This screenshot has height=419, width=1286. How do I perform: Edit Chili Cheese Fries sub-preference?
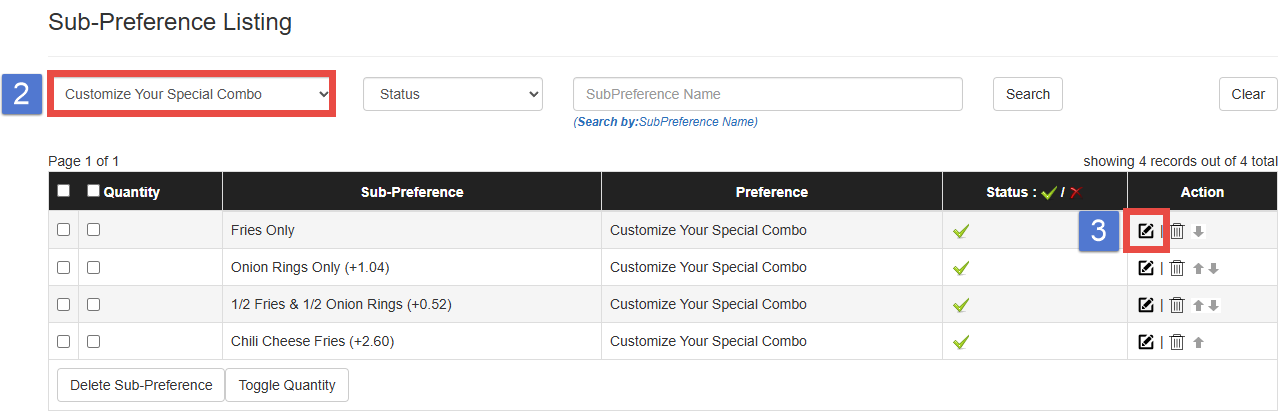point(1146,342)
